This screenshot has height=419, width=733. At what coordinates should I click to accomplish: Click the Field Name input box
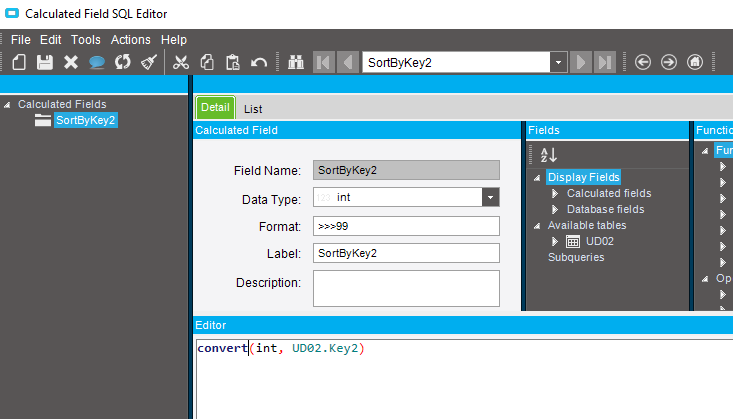click(406, 170)
